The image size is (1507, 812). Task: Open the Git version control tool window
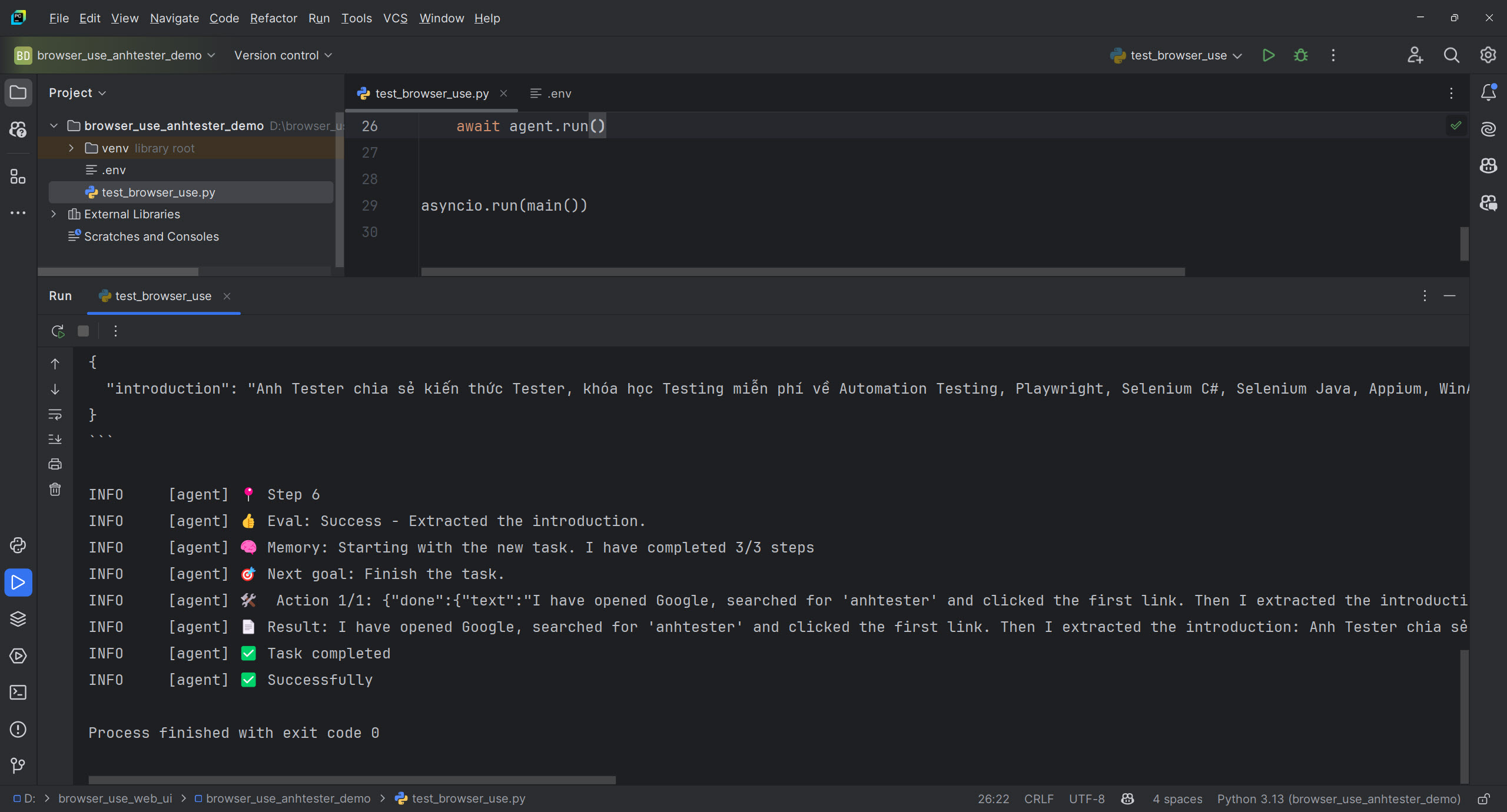[18, 766]
